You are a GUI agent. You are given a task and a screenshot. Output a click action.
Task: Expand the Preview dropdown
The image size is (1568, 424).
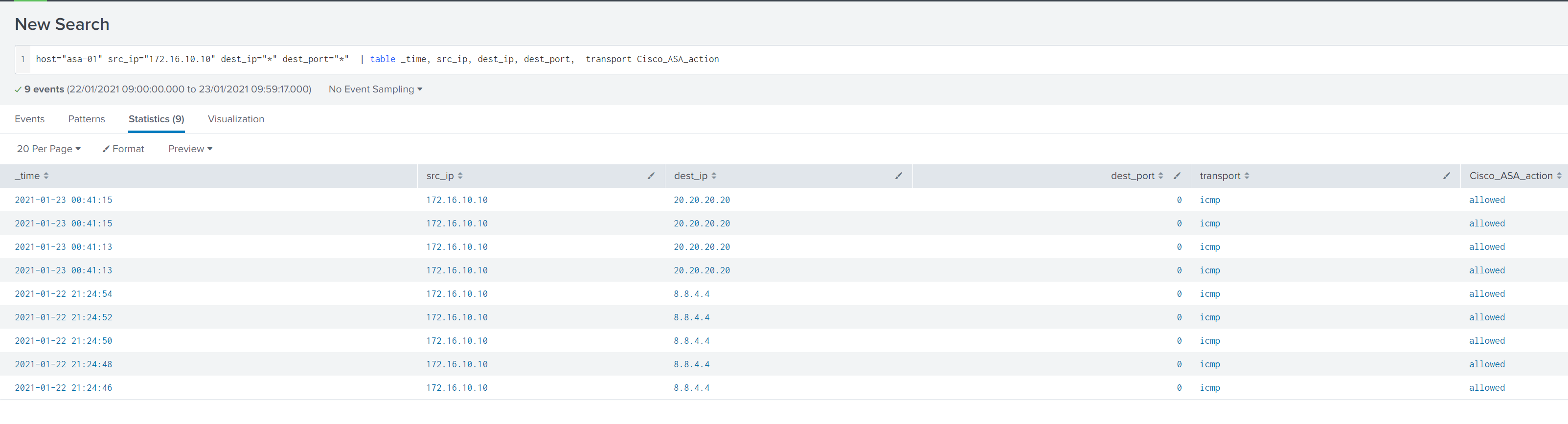coord(190,149)
